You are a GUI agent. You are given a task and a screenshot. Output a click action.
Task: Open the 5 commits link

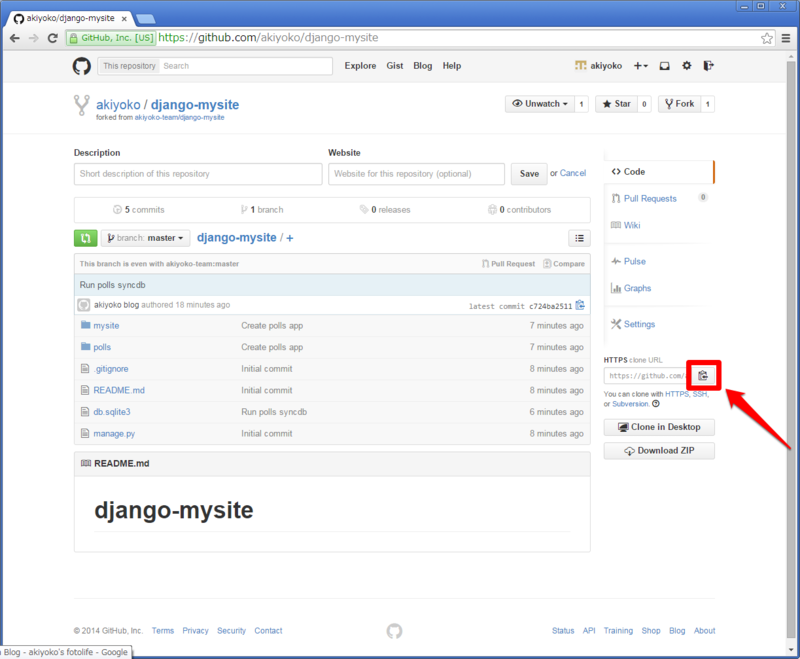click(x=139, y=210)
